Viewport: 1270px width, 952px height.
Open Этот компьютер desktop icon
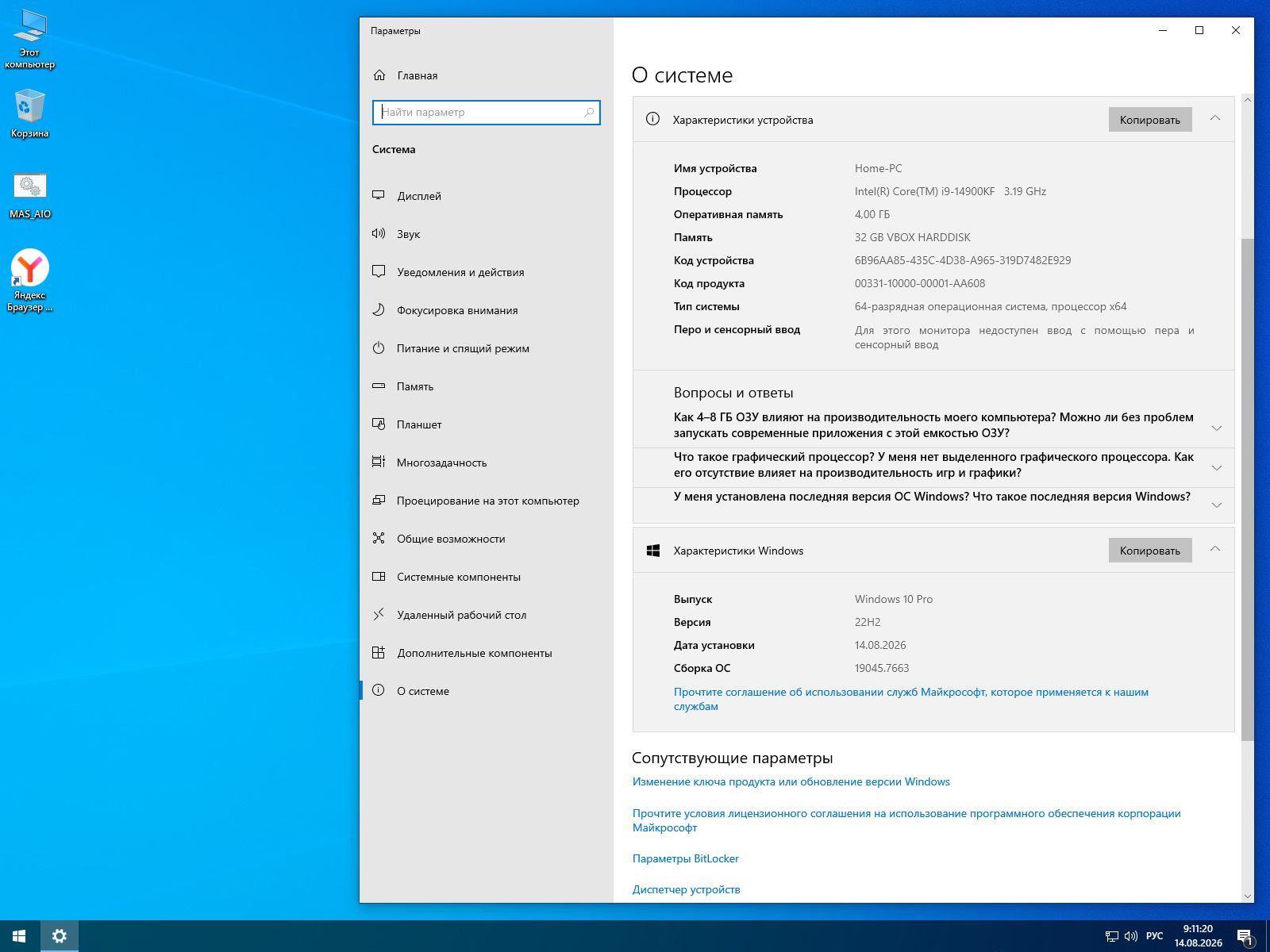pos(30,40)
